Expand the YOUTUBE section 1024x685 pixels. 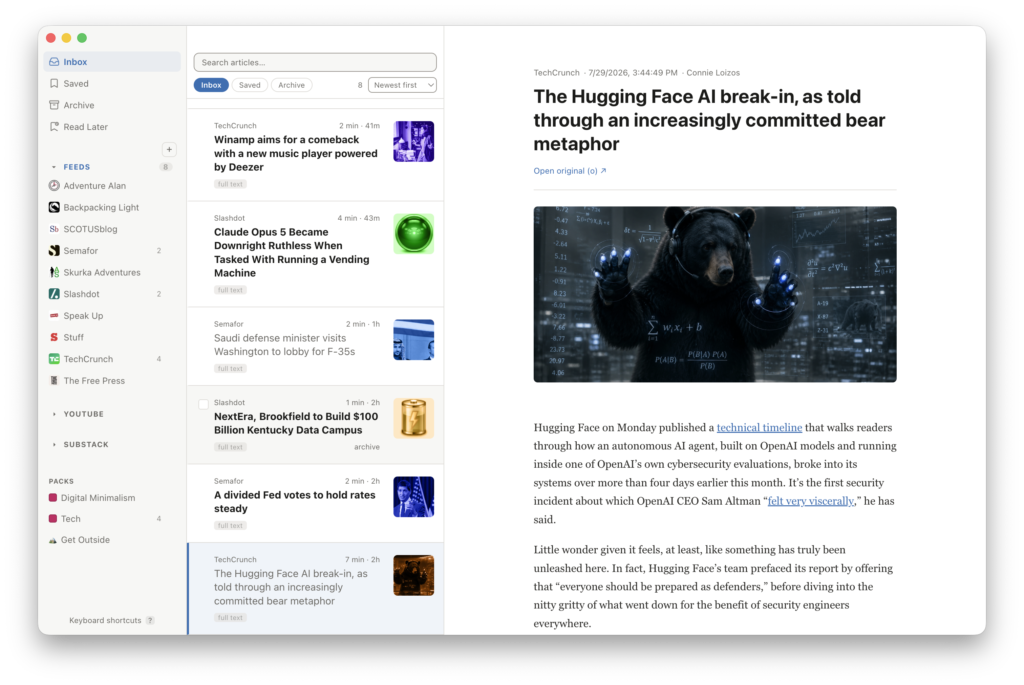[x=54, y=414]
